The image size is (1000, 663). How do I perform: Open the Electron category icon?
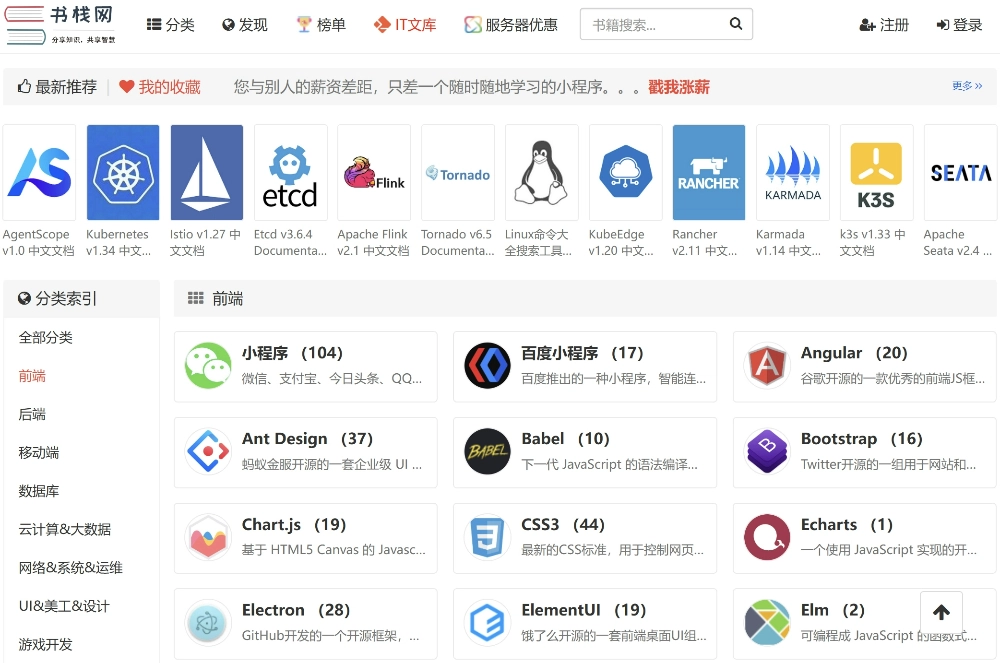(x=208, y=623)
